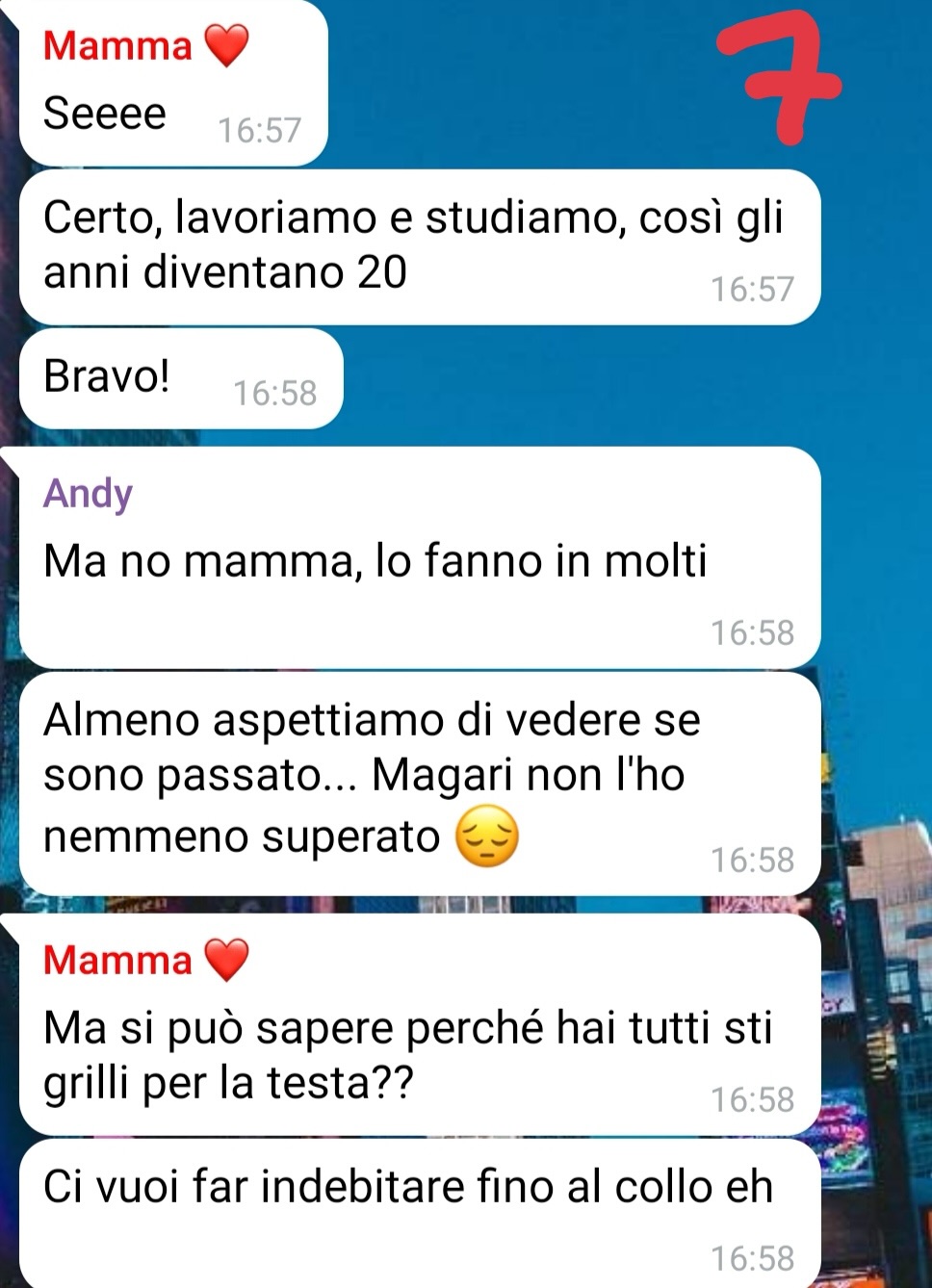Tap the heart next to the lower Mamma name

click(226, 960)
